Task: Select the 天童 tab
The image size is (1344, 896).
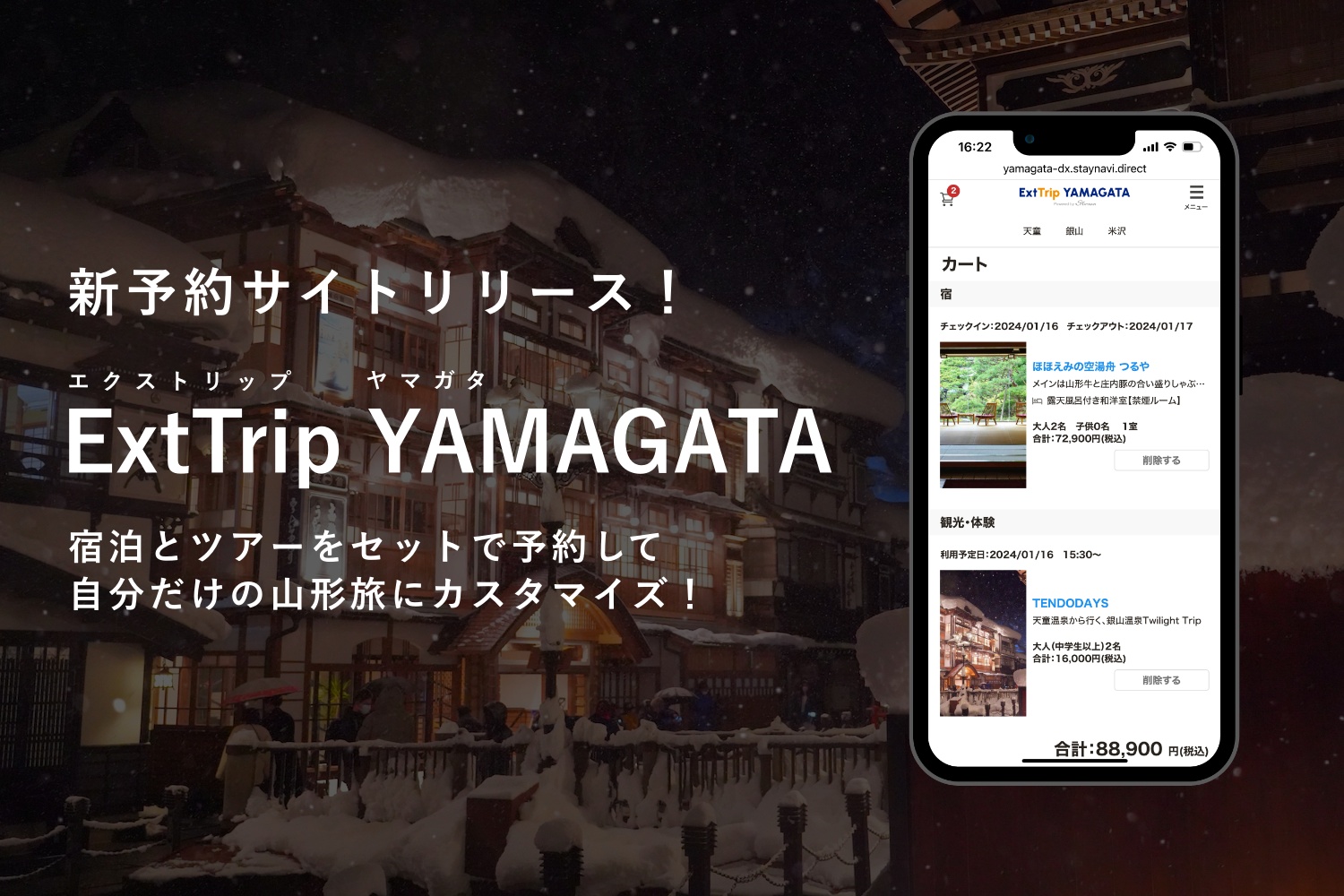Action: [1032, 231]
